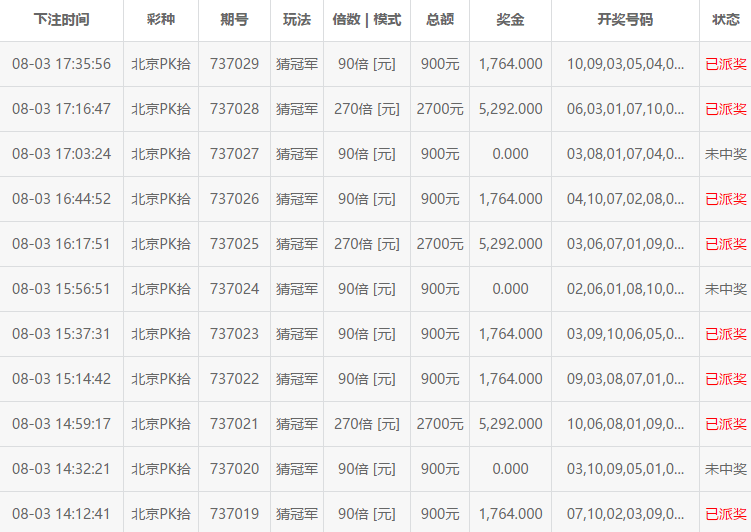
Task: Click the 总额 column header
Action: click(x=440, y=20)
